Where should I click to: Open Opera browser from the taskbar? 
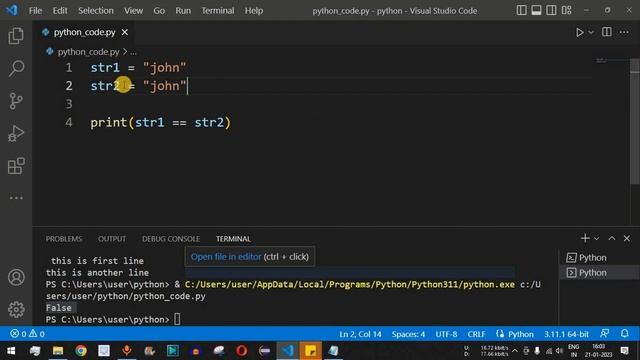pyautogui.click(x=242, y=351)
